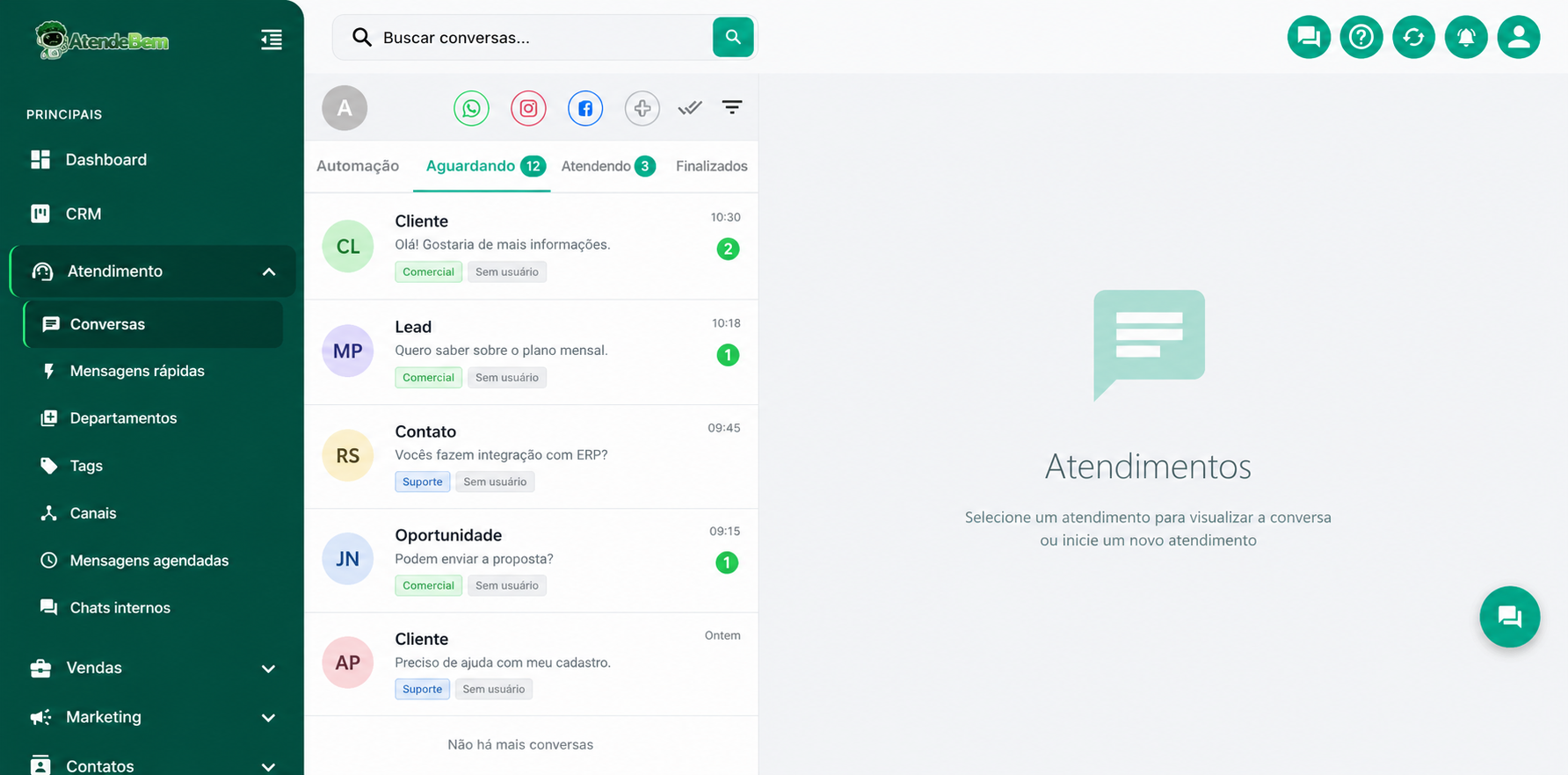Click the gray plus channel icon
Screen dimensions: 1568x775
[x=642, y=108]
